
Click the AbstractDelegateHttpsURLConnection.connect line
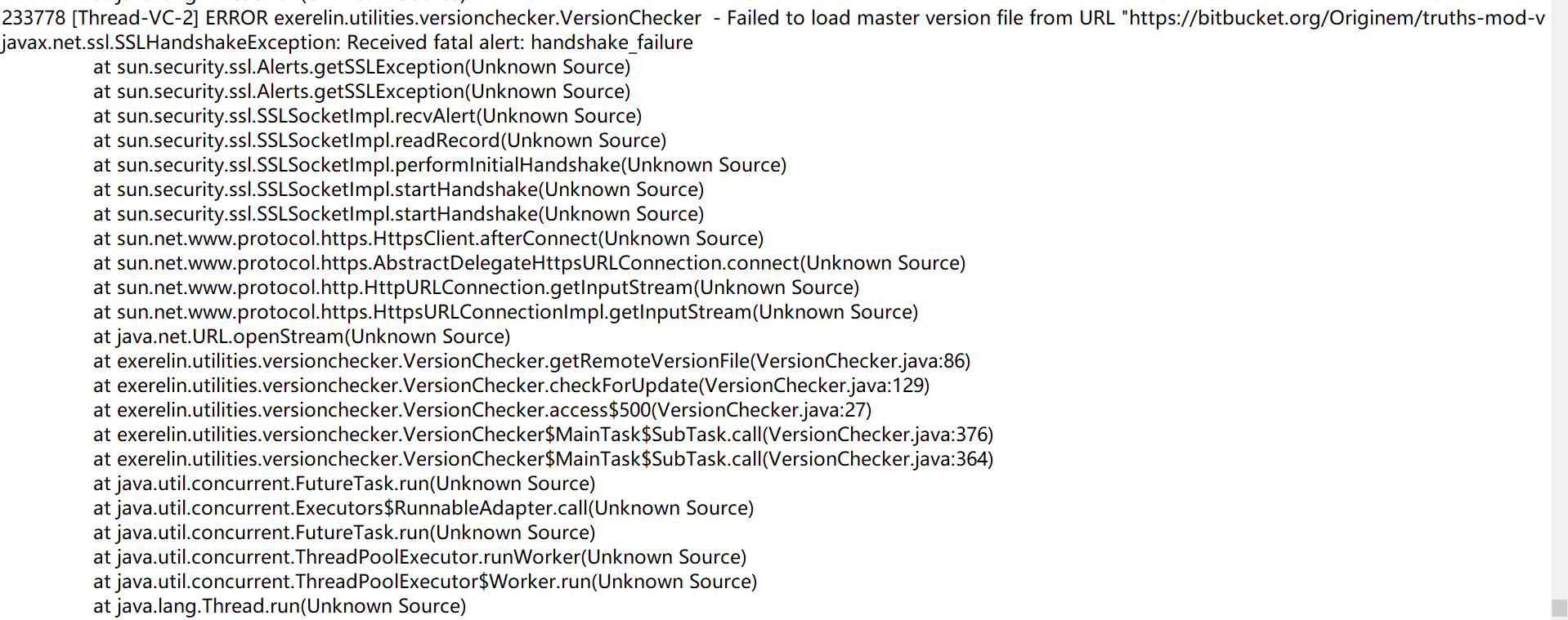point(529,263)
